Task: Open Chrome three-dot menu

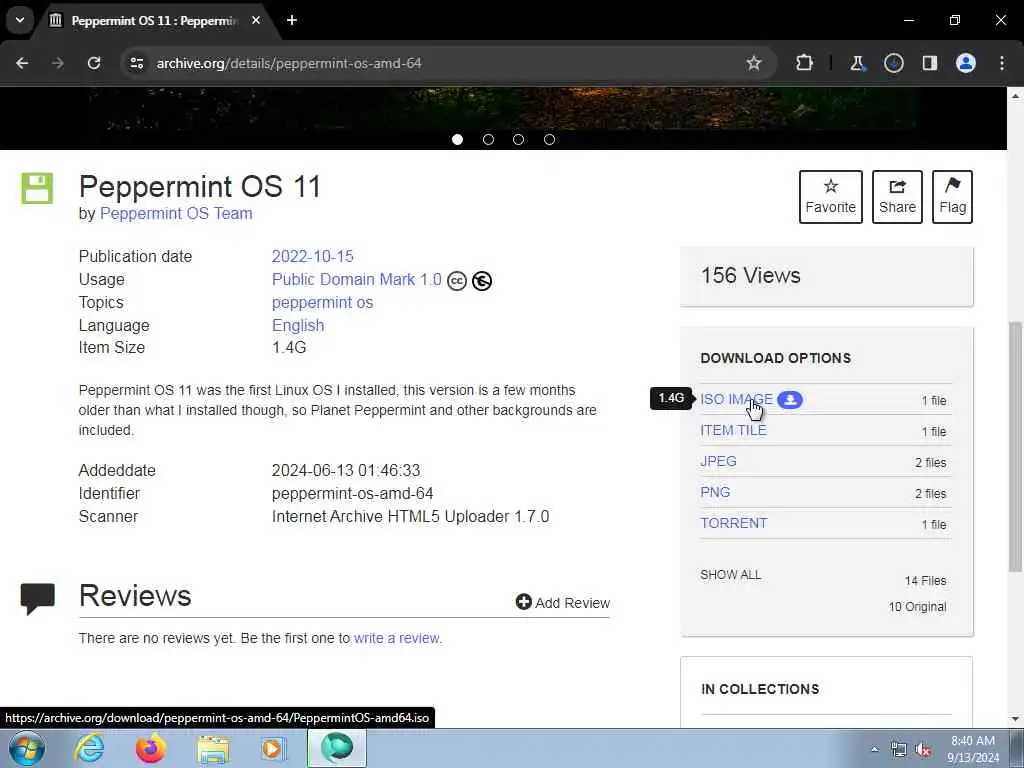Action: (1002, 63)
